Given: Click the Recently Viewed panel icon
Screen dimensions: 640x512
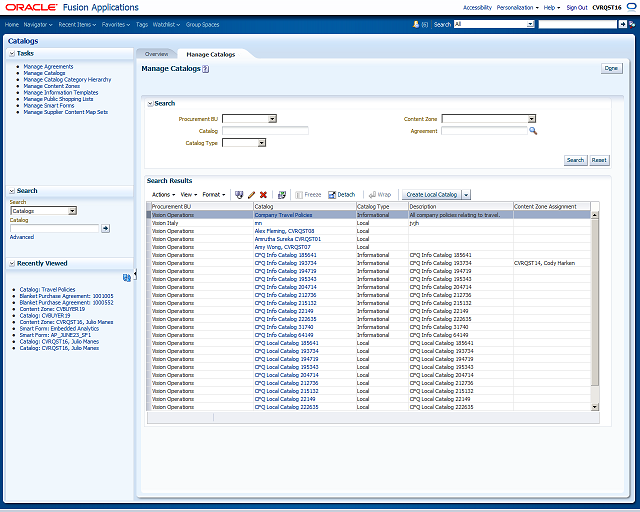Looking at the screenshot, I should pos(127,278).
